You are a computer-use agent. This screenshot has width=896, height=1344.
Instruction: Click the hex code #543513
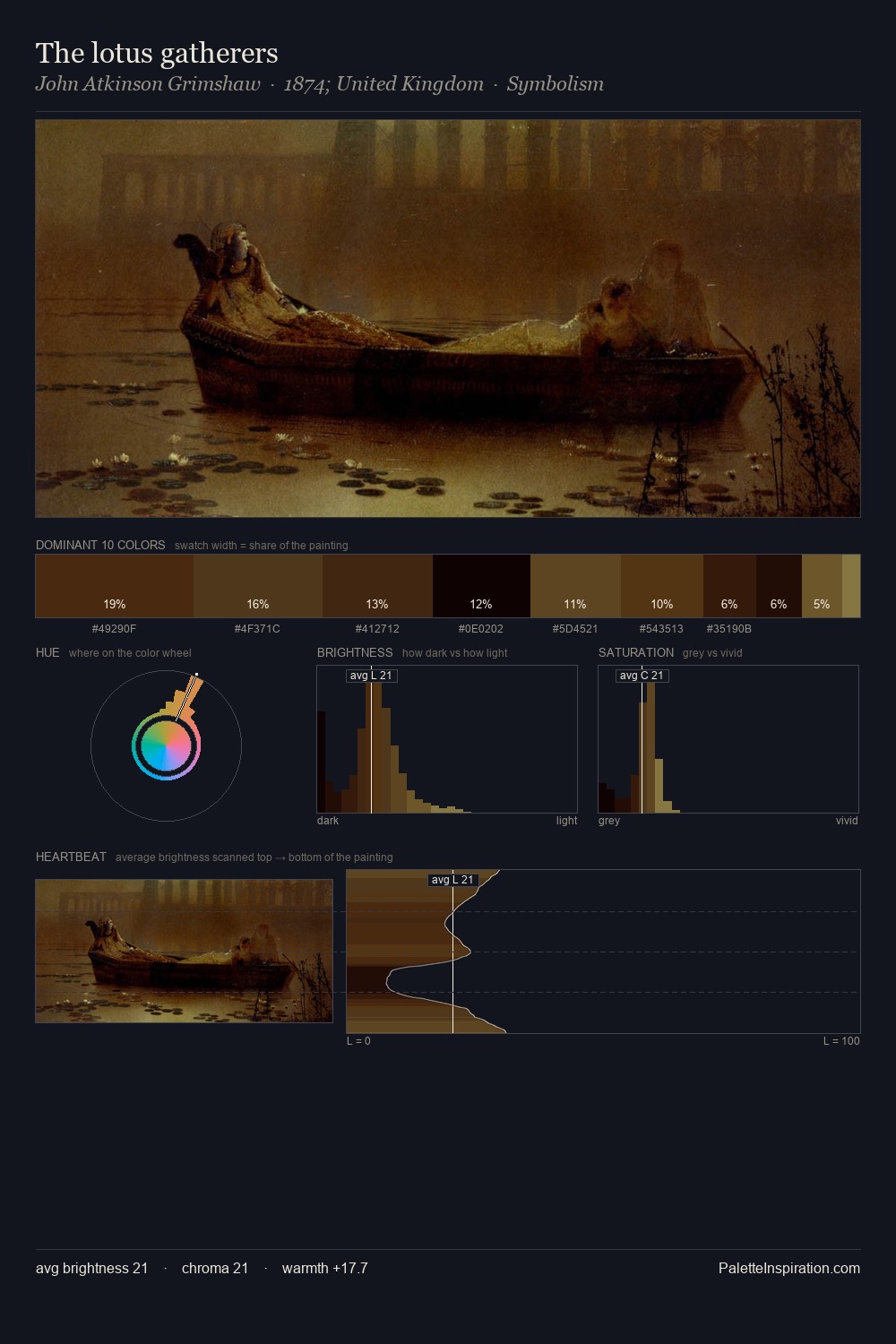pyautogui.click(x=662, y=629)
